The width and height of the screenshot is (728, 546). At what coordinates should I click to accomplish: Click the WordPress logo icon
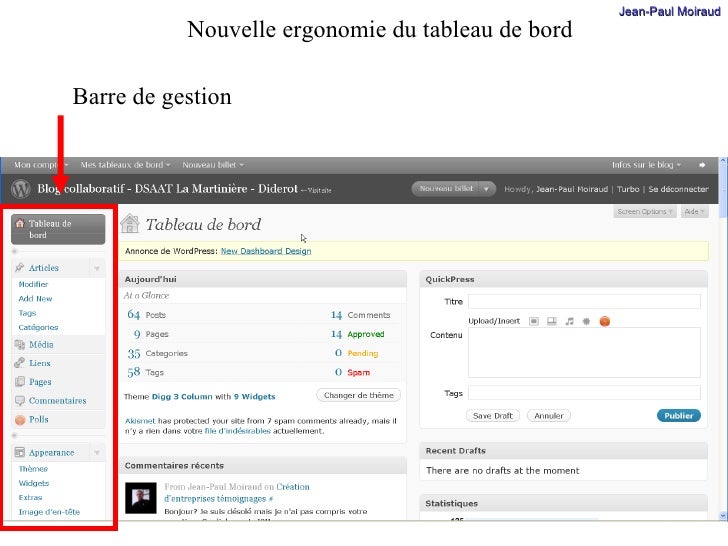[x=21, y=188]
